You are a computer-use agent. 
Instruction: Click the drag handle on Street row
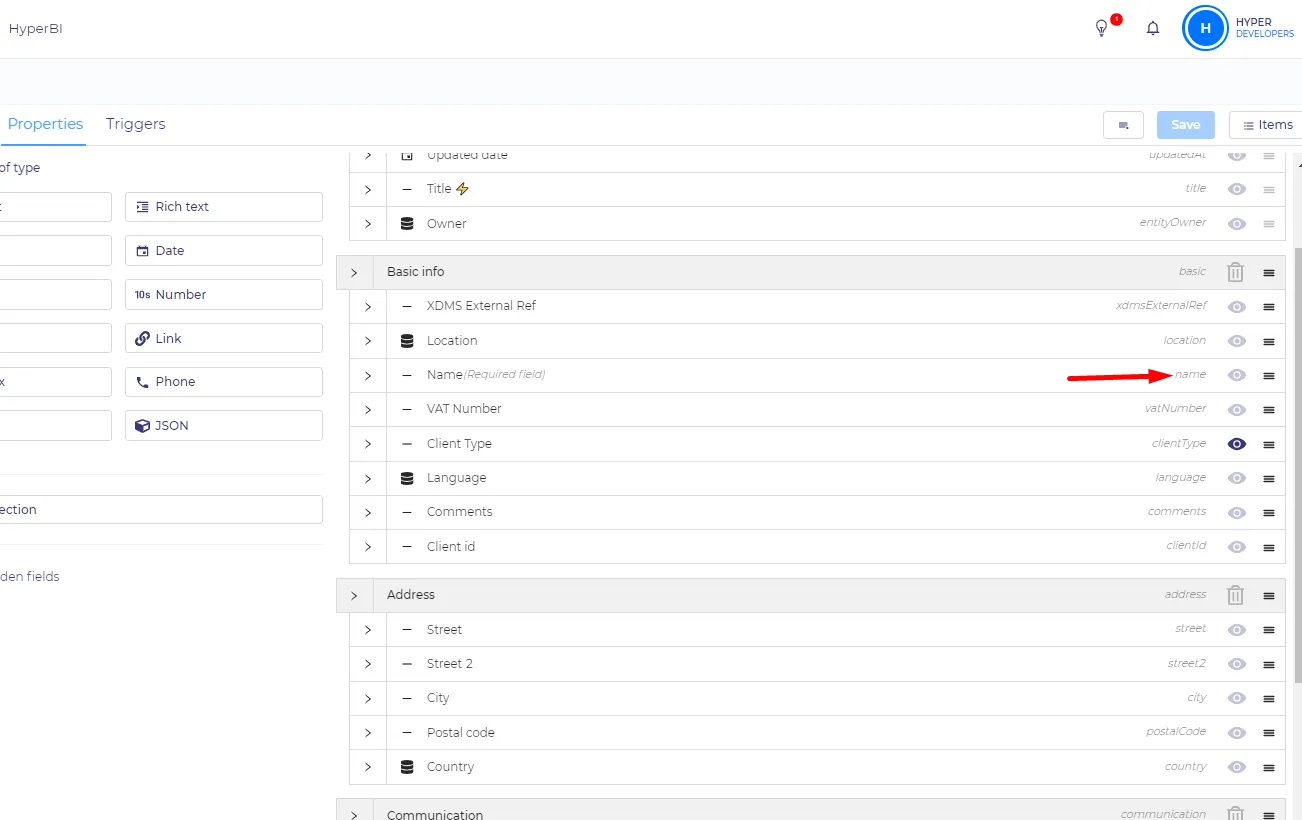pos(1269,630)
